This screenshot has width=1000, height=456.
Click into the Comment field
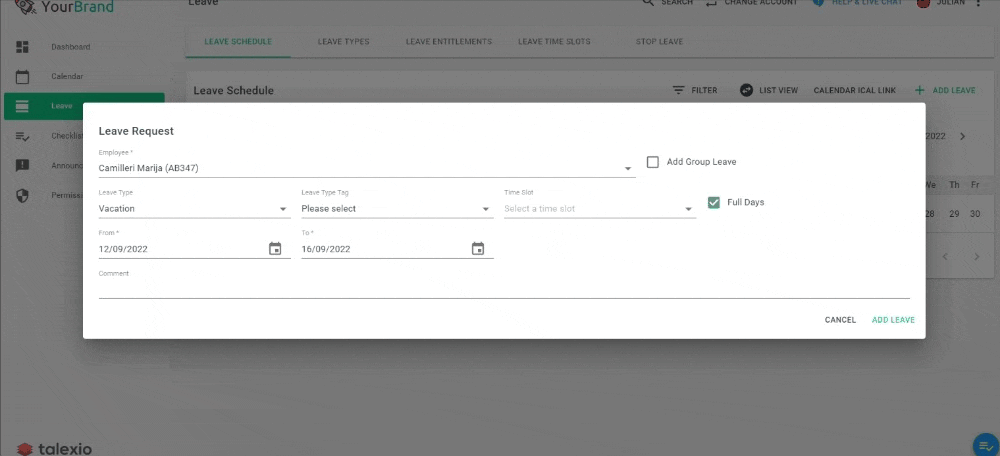tap(504, 288)
